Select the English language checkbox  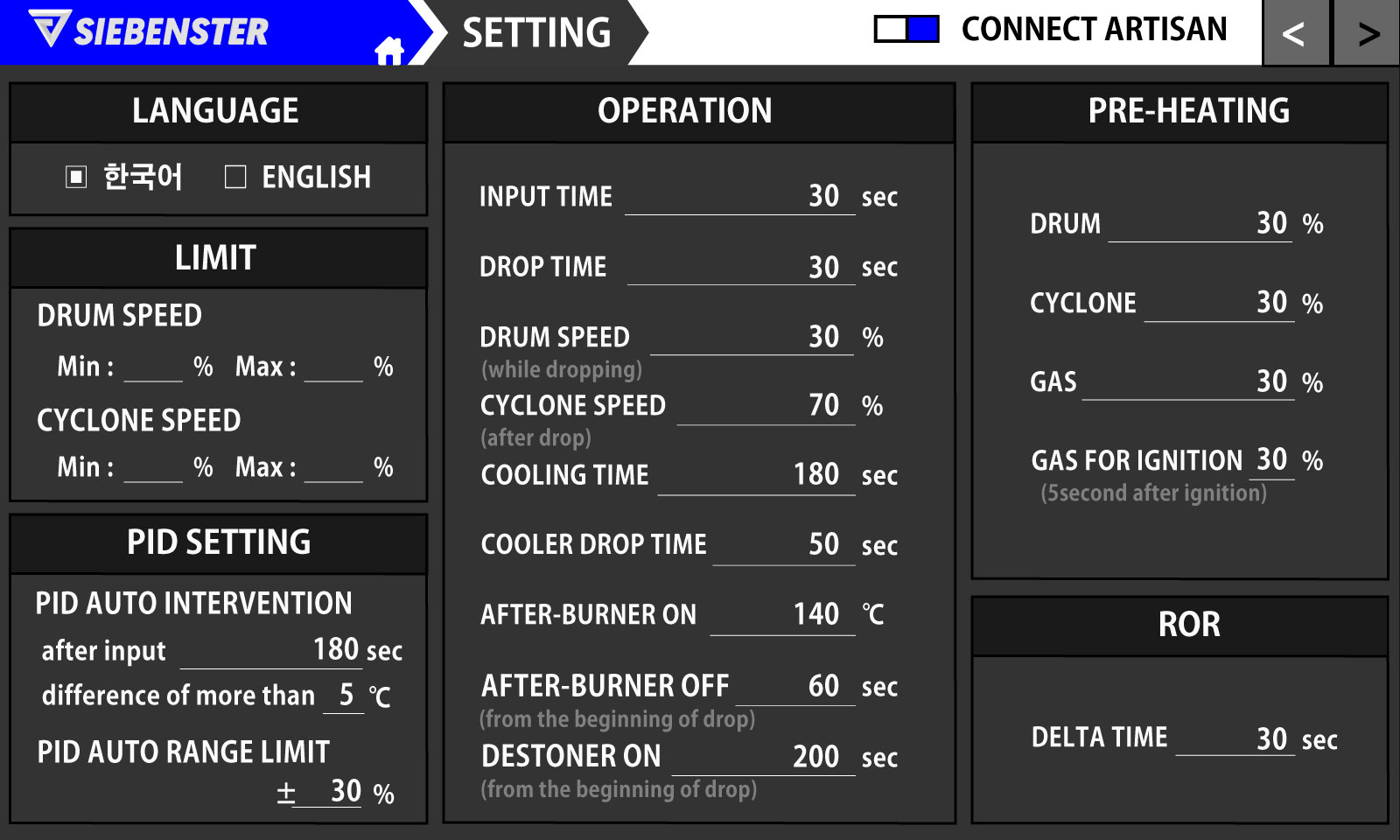[x=235, y=178]
